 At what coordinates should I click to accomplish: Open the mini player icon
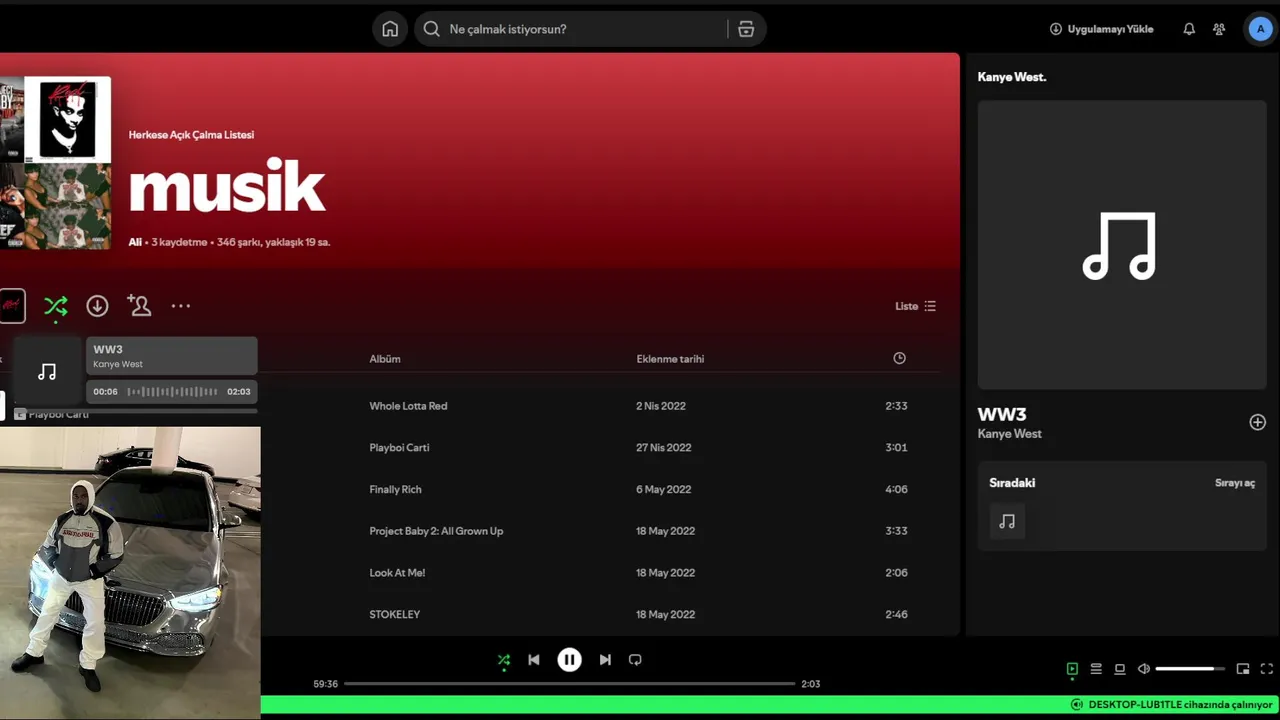(x=1243, y=669)
